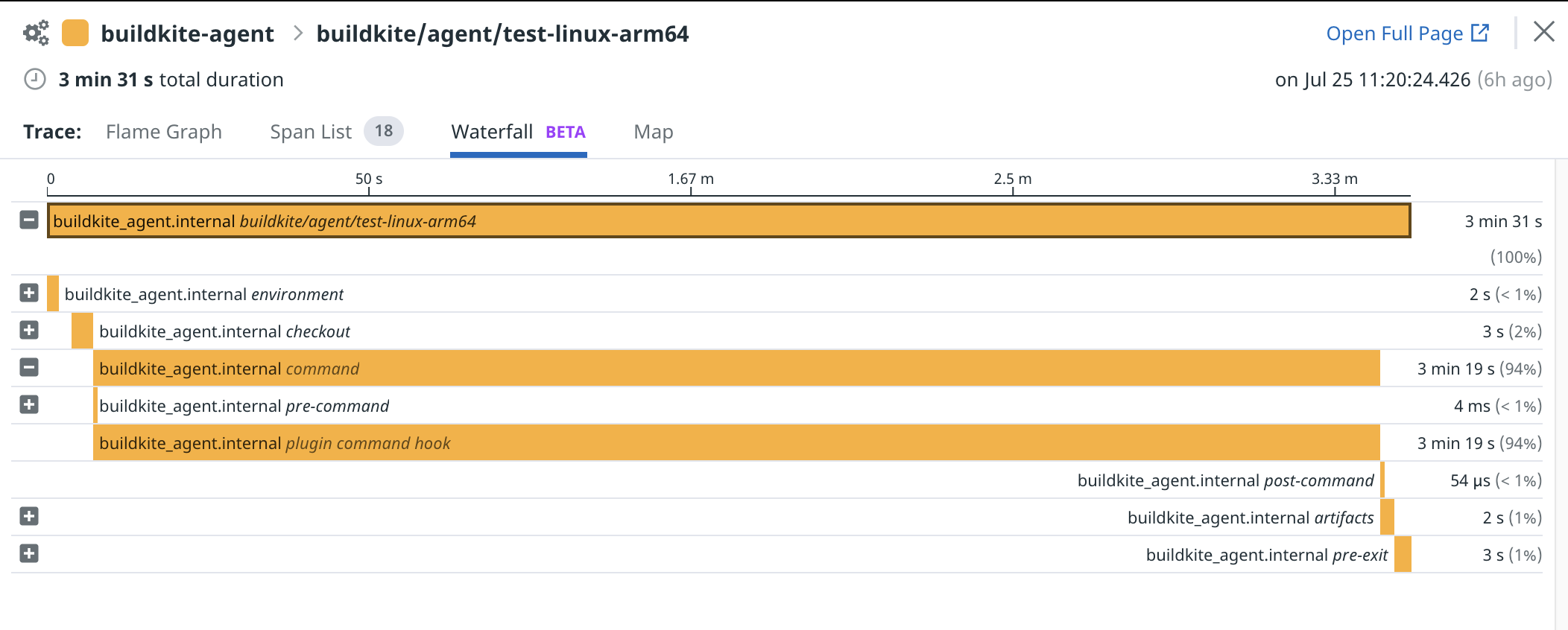
Task: Collapse the command span
Action: tap(29, 367)
